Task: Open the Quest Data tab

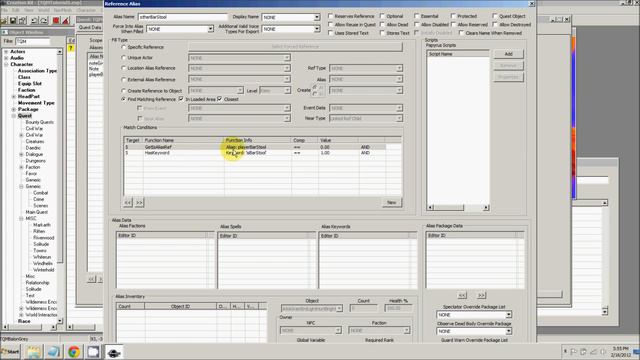Action: pos(90,27)
